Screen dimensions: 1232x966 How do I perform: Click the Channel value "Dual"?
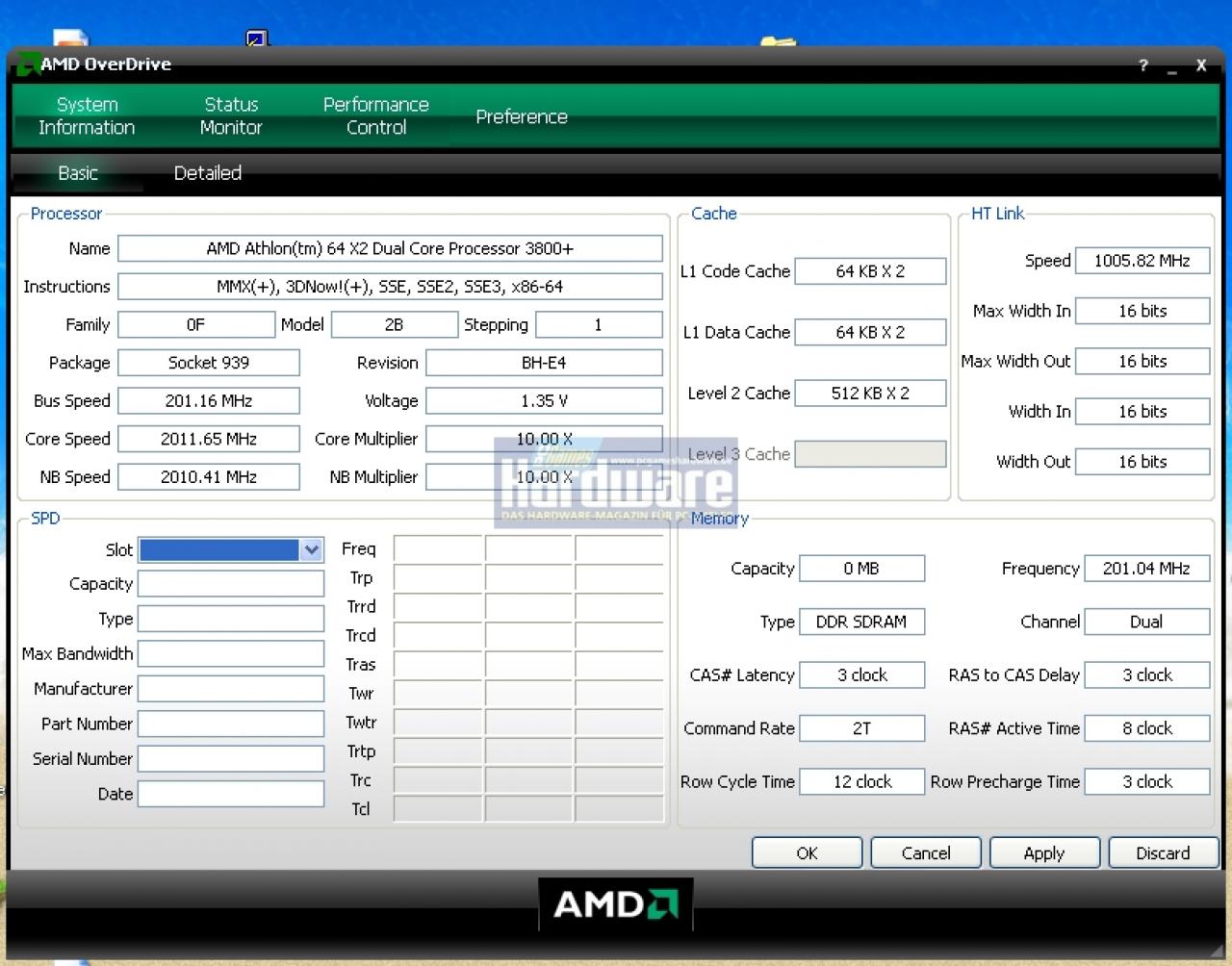point(1146,622)
